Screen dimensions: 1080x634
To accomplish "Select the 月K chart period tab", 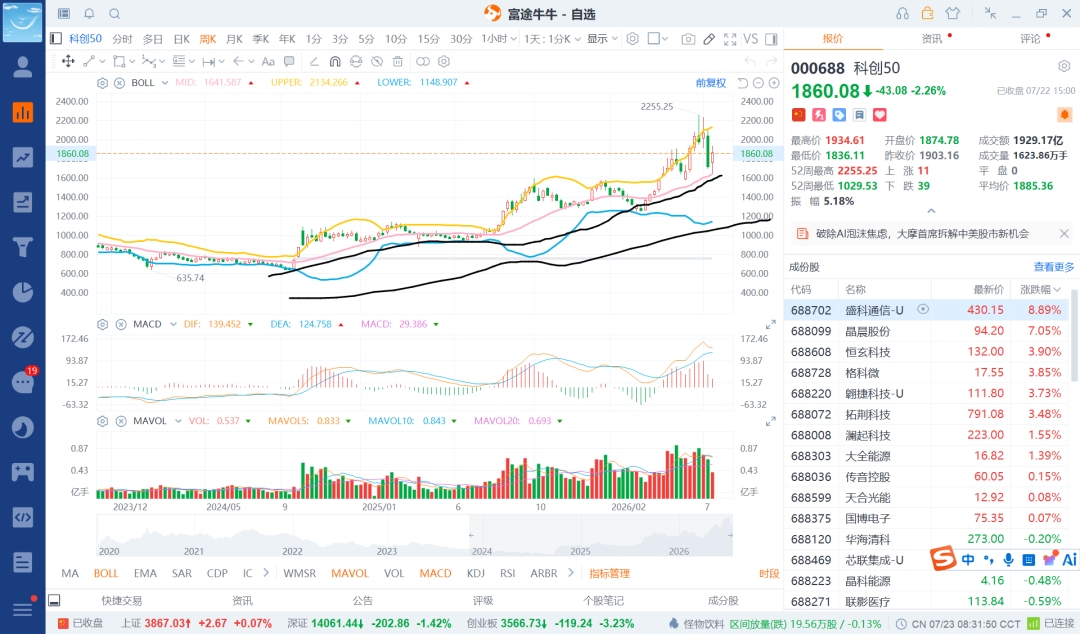I will click(x=234, y=39).
